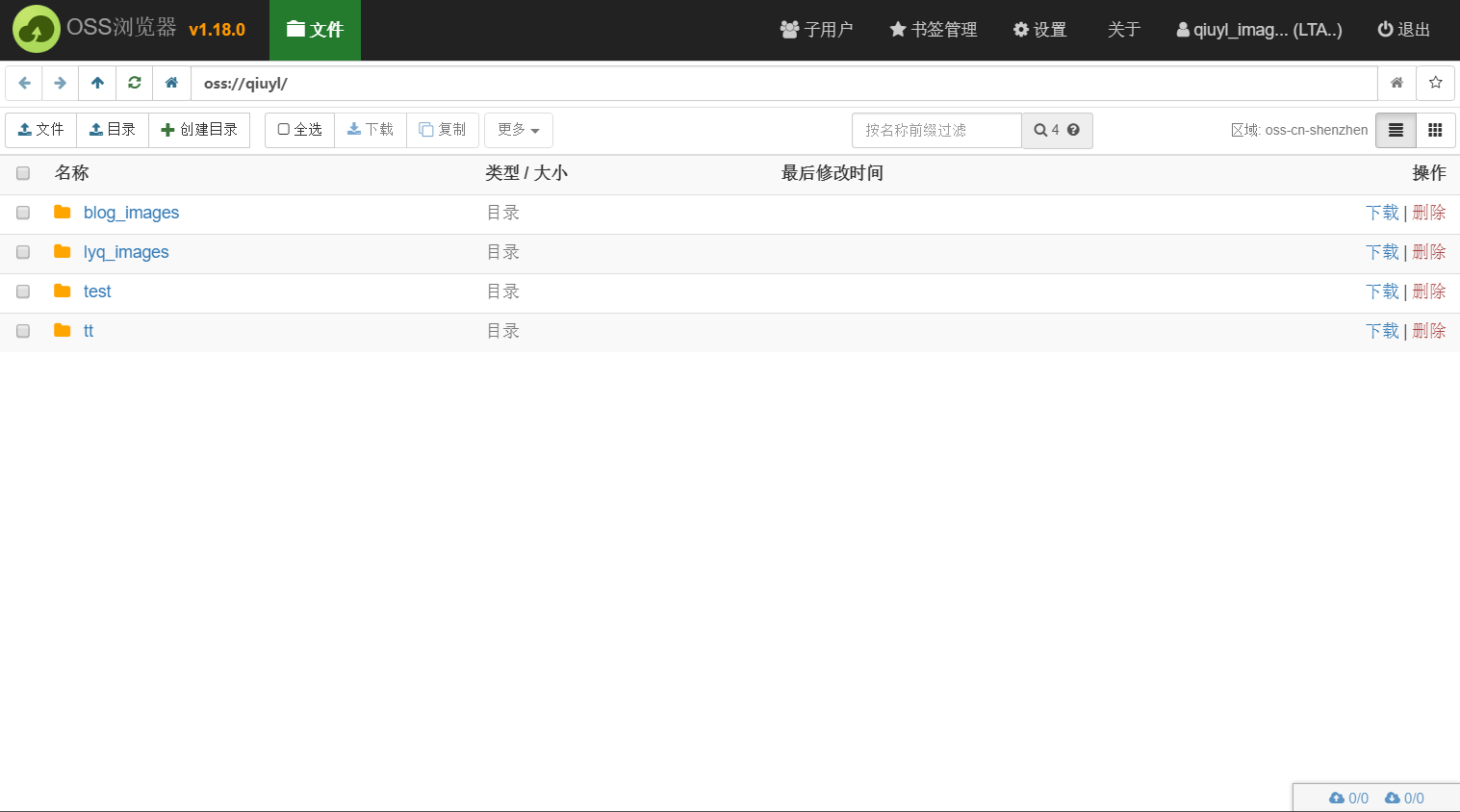Delete the lyq_images directory
Image resolution: width=1460 pixels, height=812 pixels.
pos(1429,252)
